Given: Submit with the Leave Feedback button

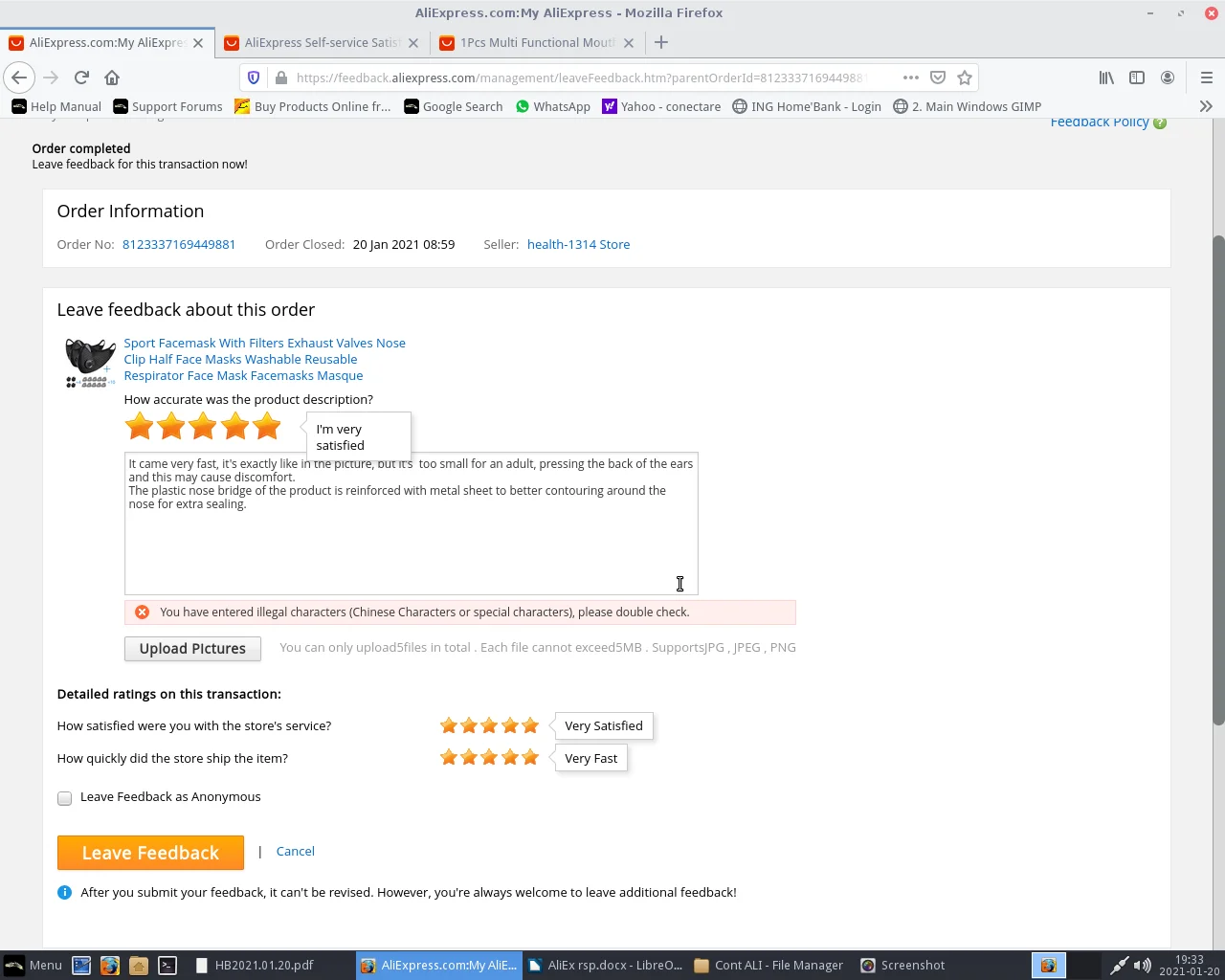Looking at the screenshot, I should [150, 853].
